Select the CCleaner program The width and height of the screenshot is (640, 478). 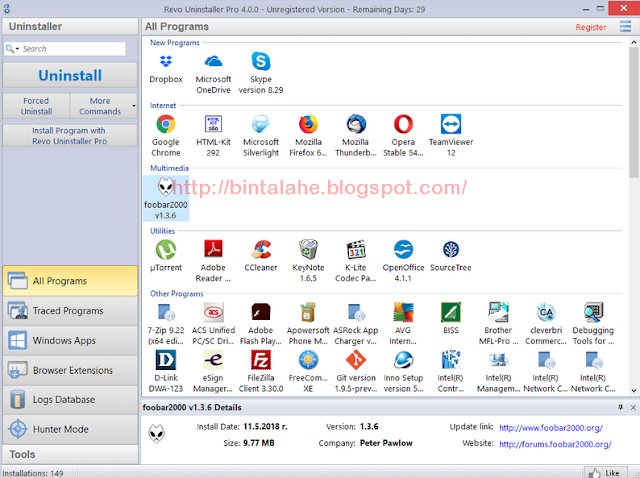[x=261, y=250]
